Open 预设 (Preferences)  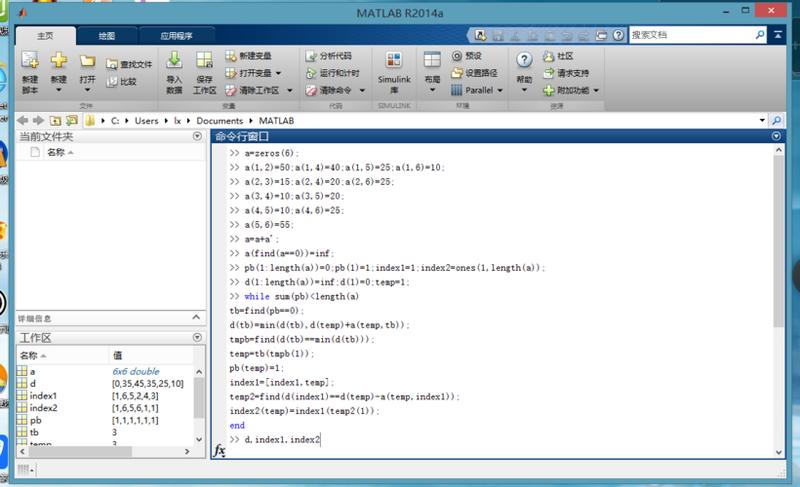tap(467, 56)
